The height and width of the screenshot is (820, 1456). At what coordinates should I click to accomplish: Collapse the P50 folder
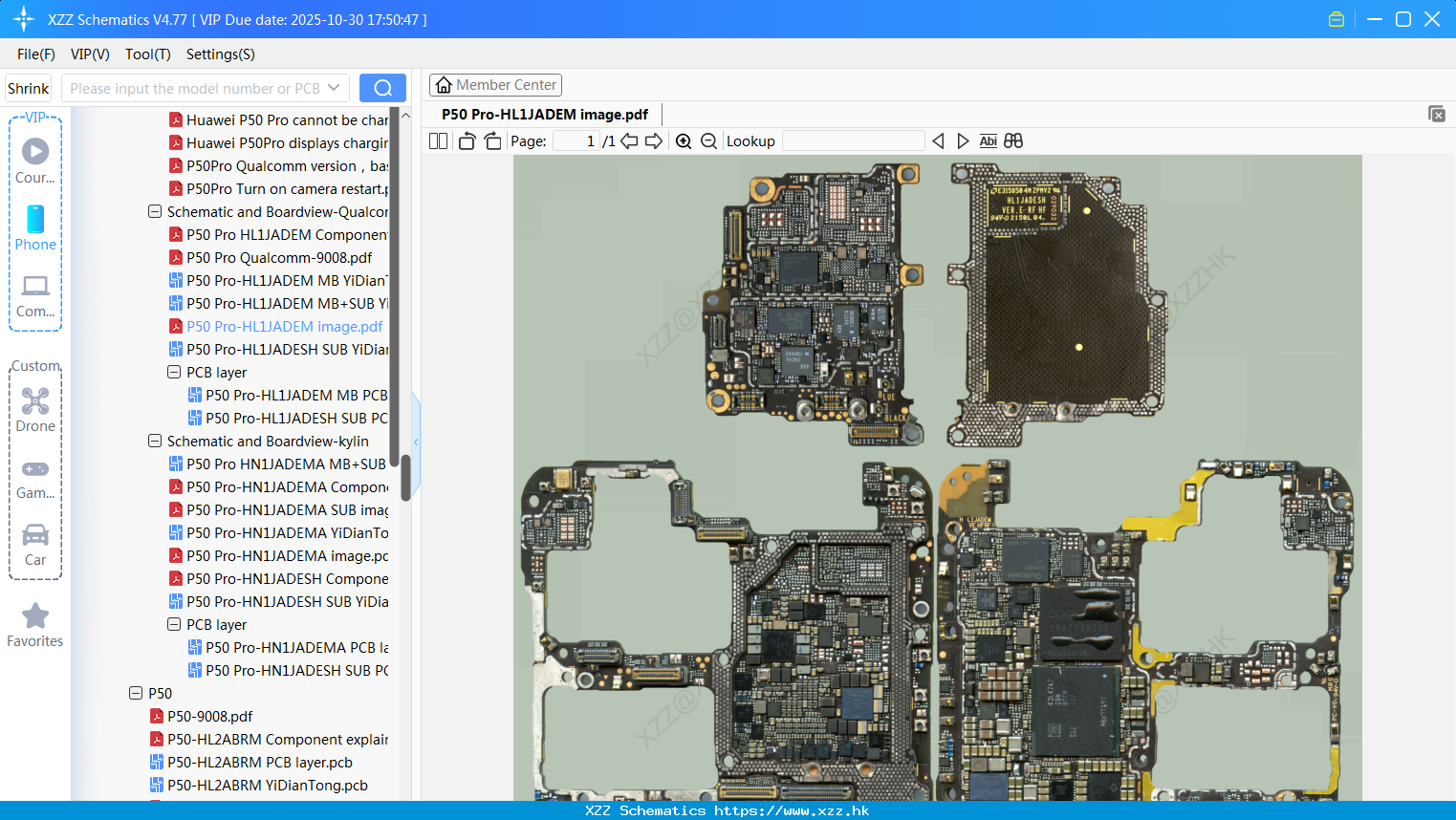click(x=136, y=693)
